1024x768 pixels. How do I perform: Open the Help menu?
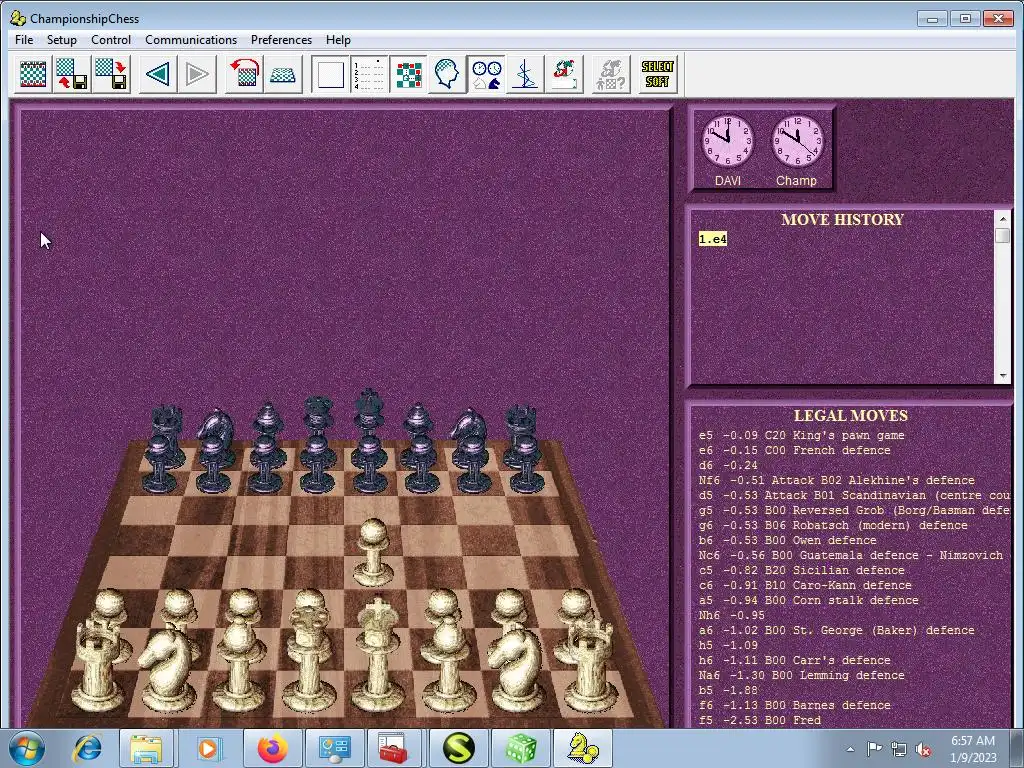[x=338, y=40]
